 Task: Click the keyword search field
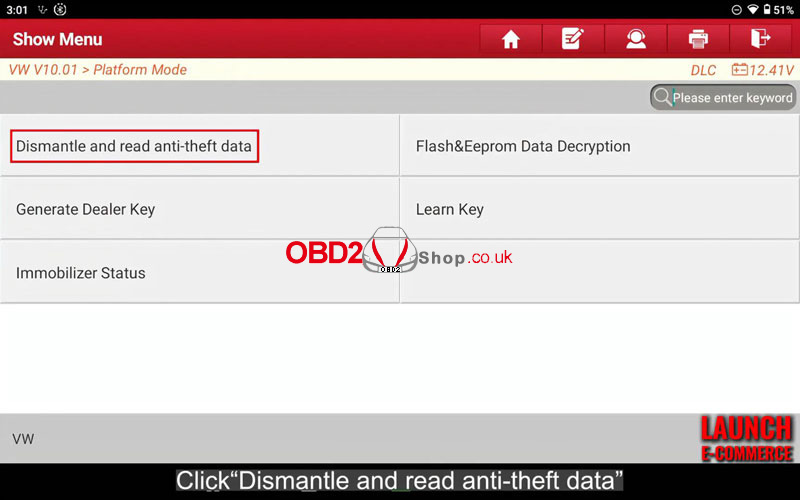tap(723, 97)
